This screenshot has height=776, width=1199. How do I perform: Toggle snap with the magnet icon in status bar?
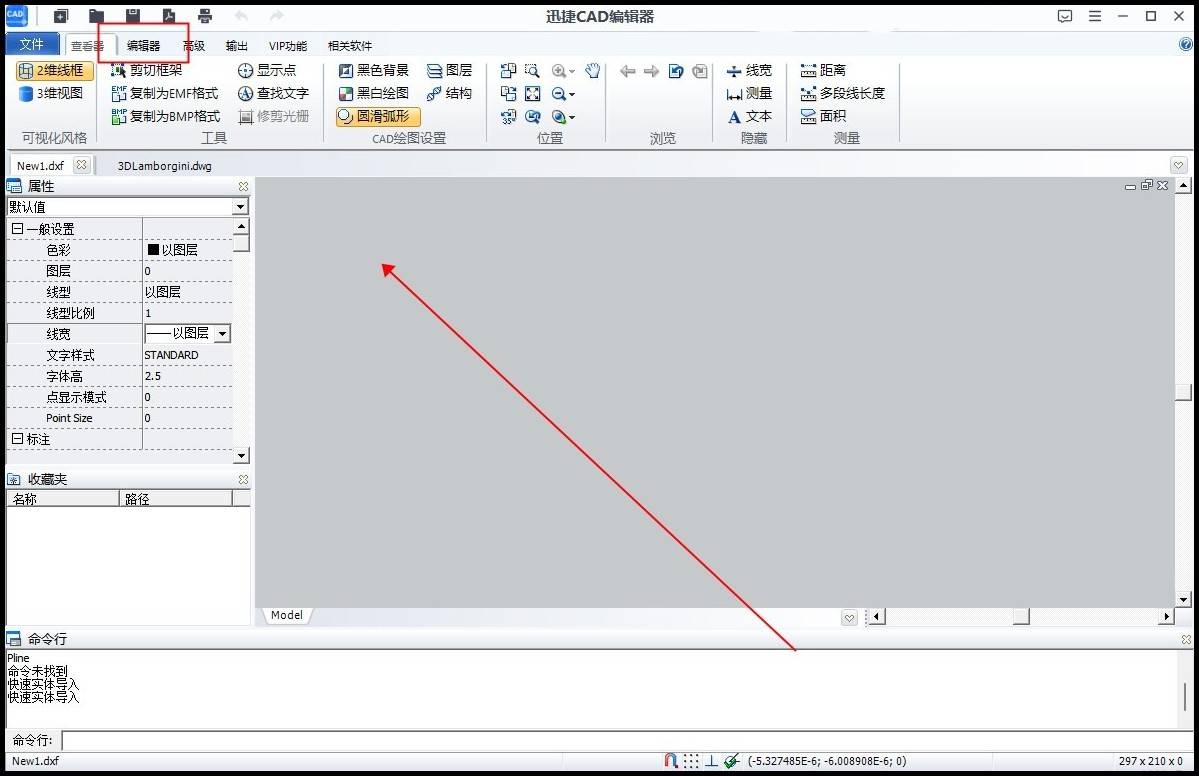pos(671,761)
